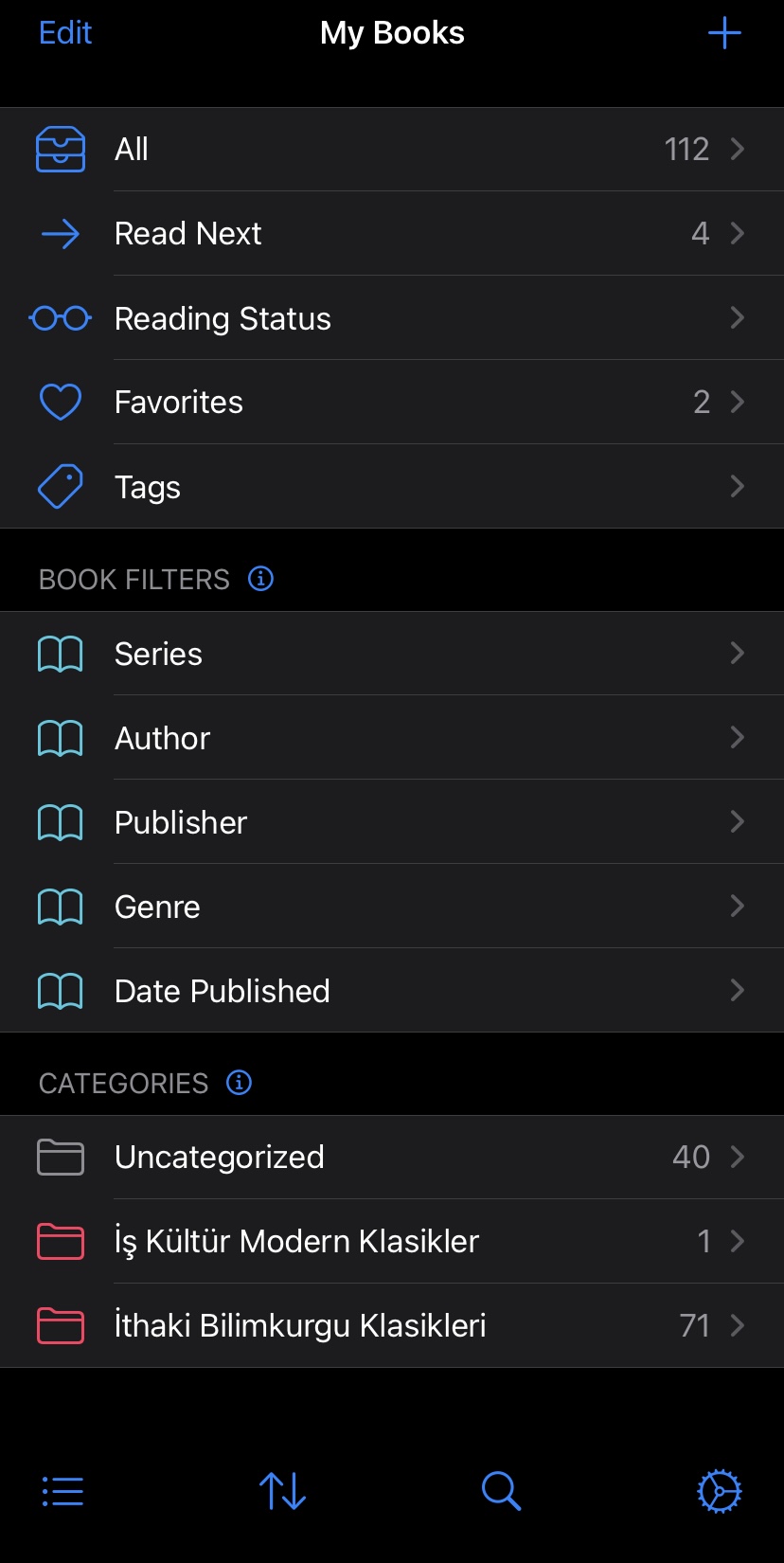Expand the Date Published chevron

(737, 991)
